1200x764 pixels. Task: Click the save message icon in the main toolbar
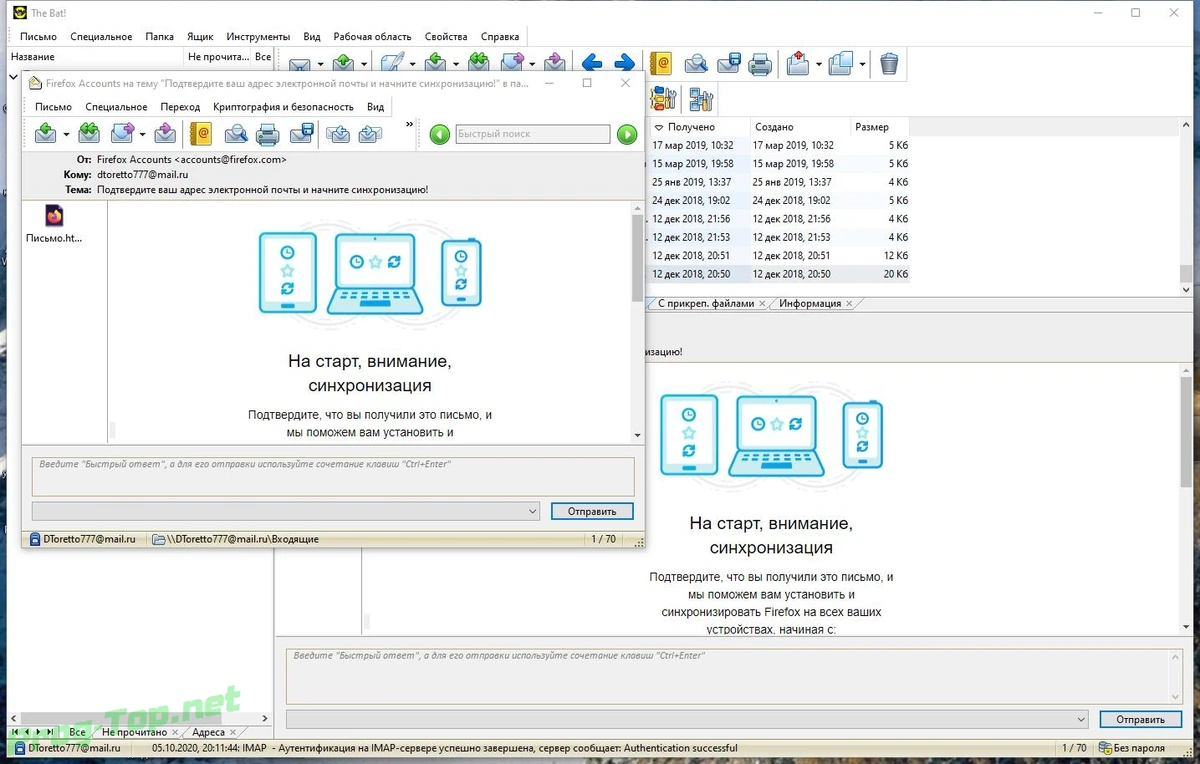point(728,64)
